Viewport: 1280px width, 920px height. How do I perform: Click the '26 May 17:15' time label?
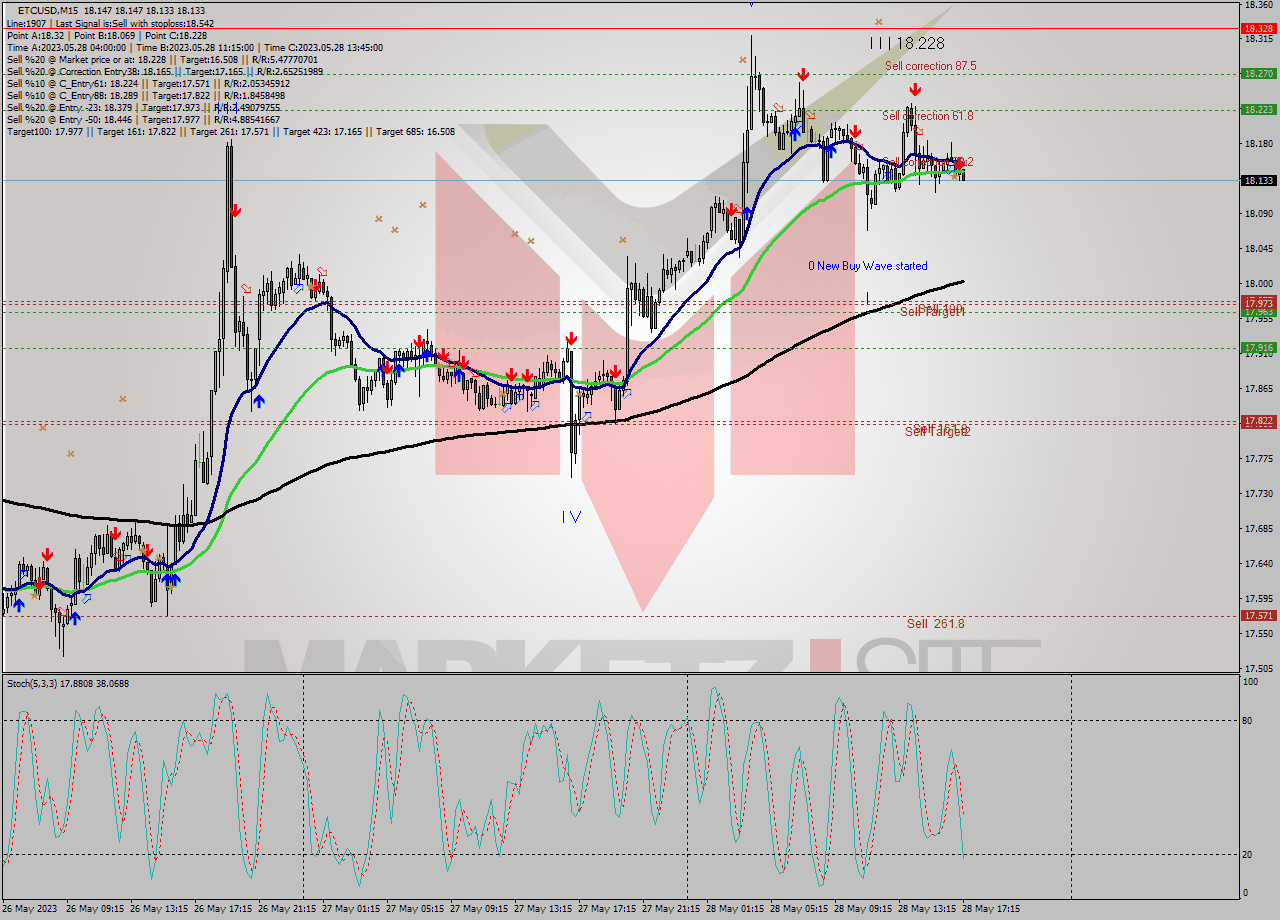coord(222,909)
